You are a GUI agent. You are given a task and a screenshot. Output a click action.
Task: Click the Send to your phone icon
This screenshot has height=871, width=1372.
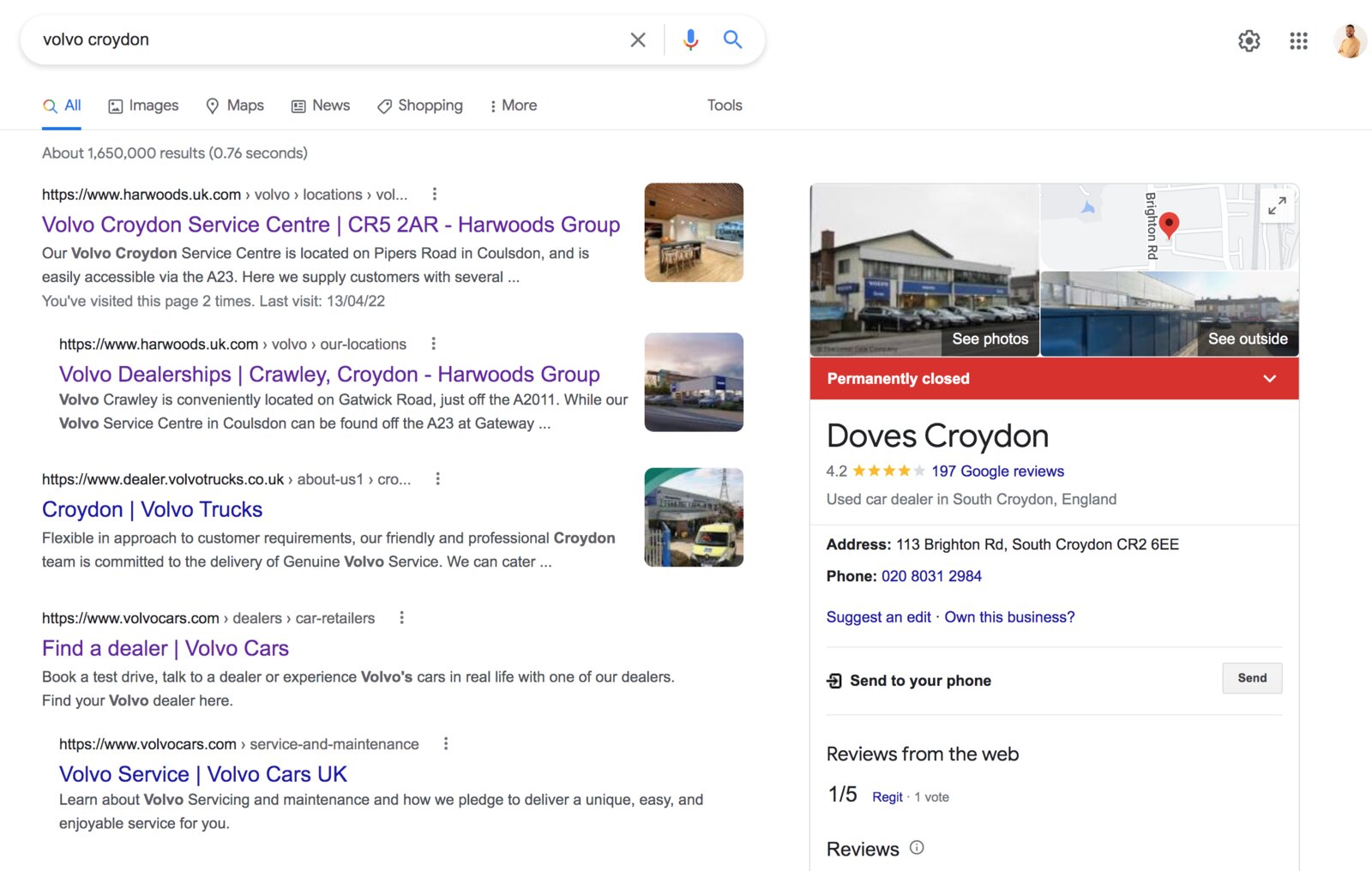click(x=834, y=681)
